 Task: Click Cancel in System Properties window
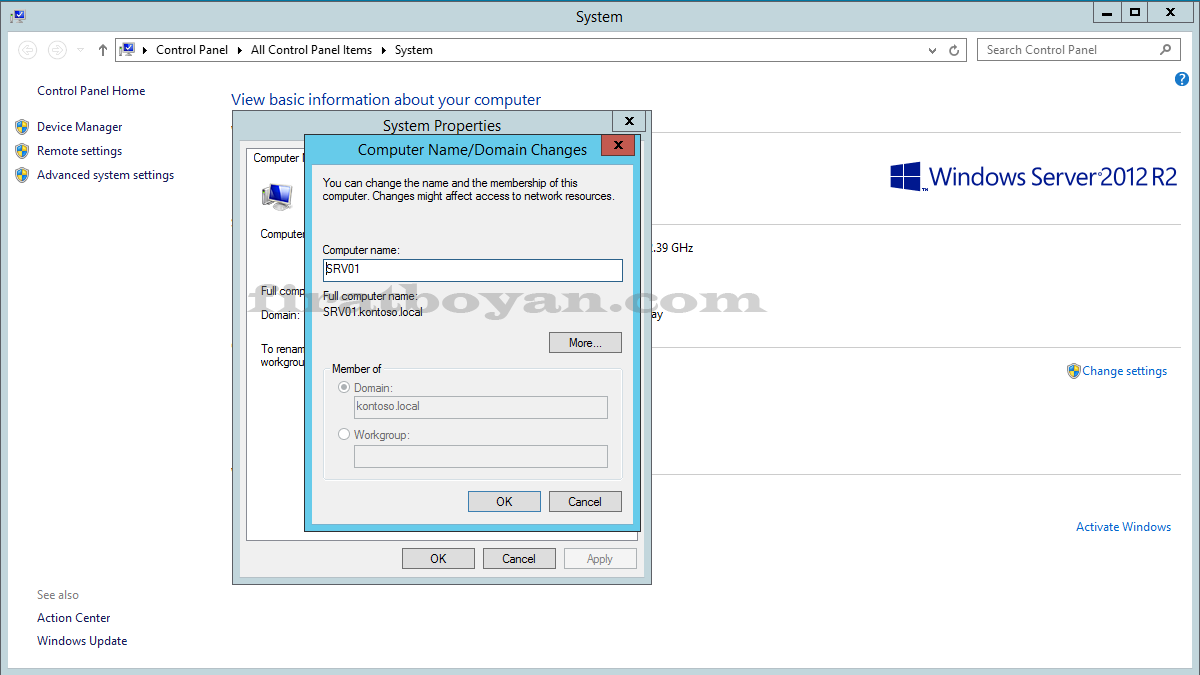(x=519, y=559)
